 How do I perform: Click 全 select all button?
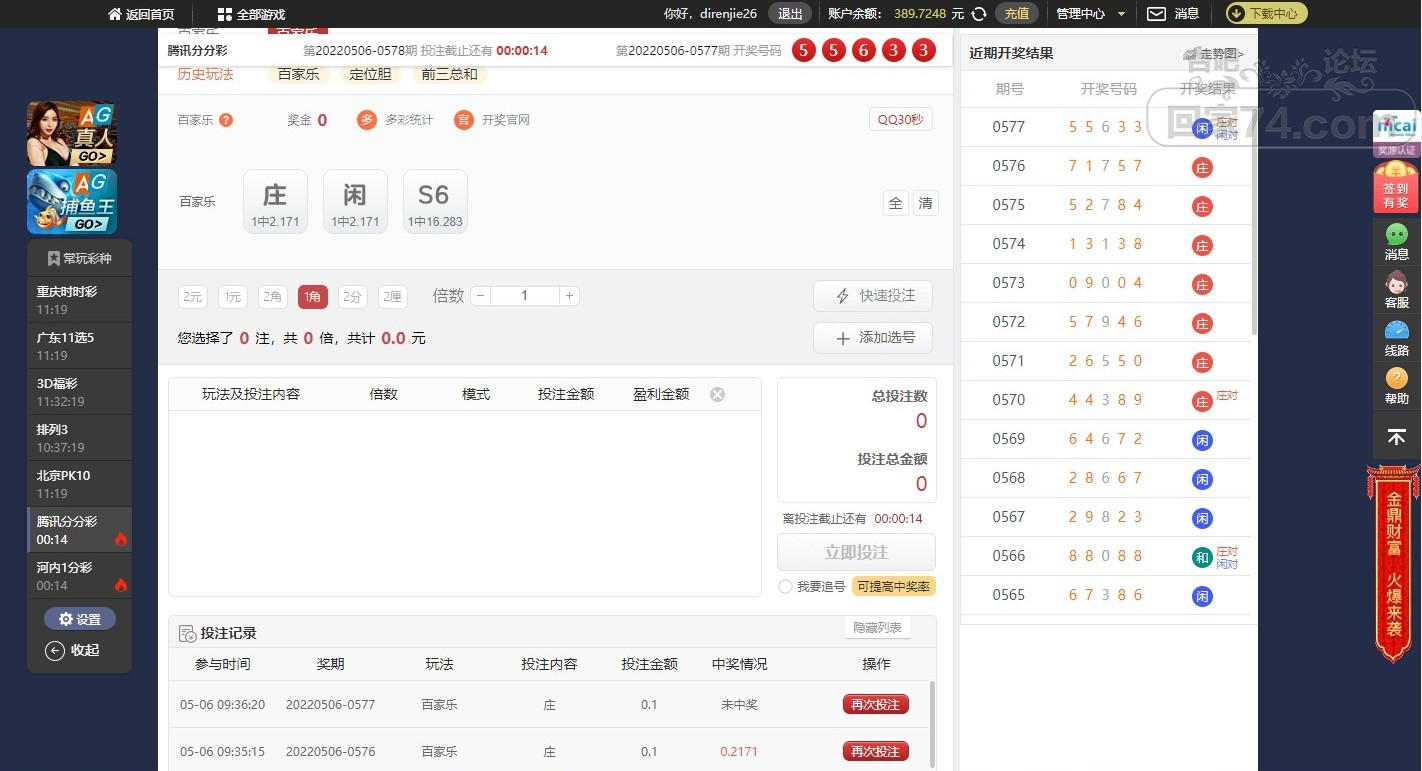(x=895, y=203)
